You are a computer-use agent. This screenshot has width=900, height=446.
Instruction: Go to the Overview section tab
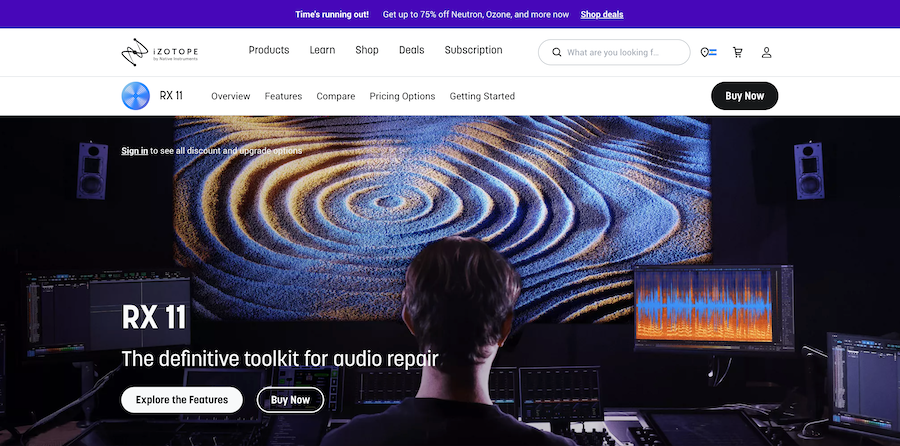[231, 96]
